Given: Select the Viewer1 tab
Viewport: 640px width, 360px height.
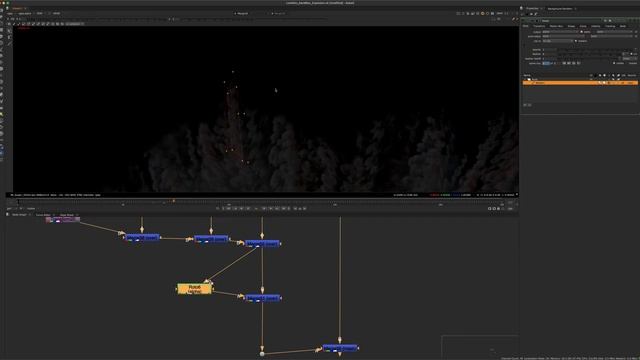Looking at the screenshot, I should point(17,8).
